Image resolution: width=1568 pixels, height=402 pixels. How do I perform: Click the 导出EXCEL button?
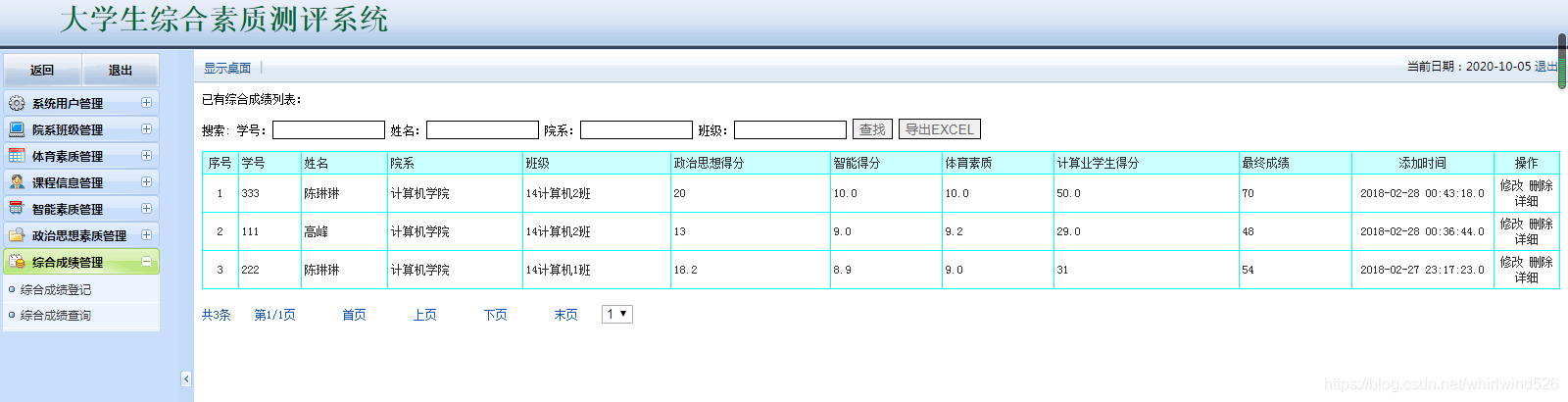(940, 129)
